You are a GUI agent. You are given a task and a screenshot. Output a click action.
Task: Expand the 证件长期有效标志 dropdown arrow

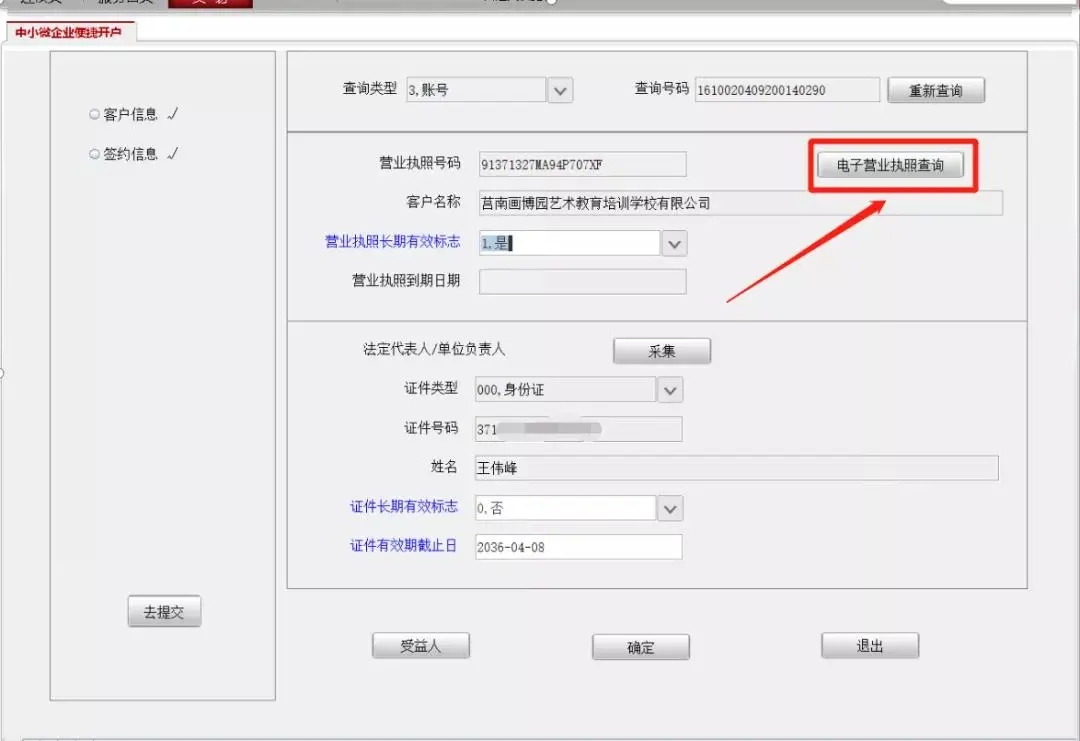[670, 508]
